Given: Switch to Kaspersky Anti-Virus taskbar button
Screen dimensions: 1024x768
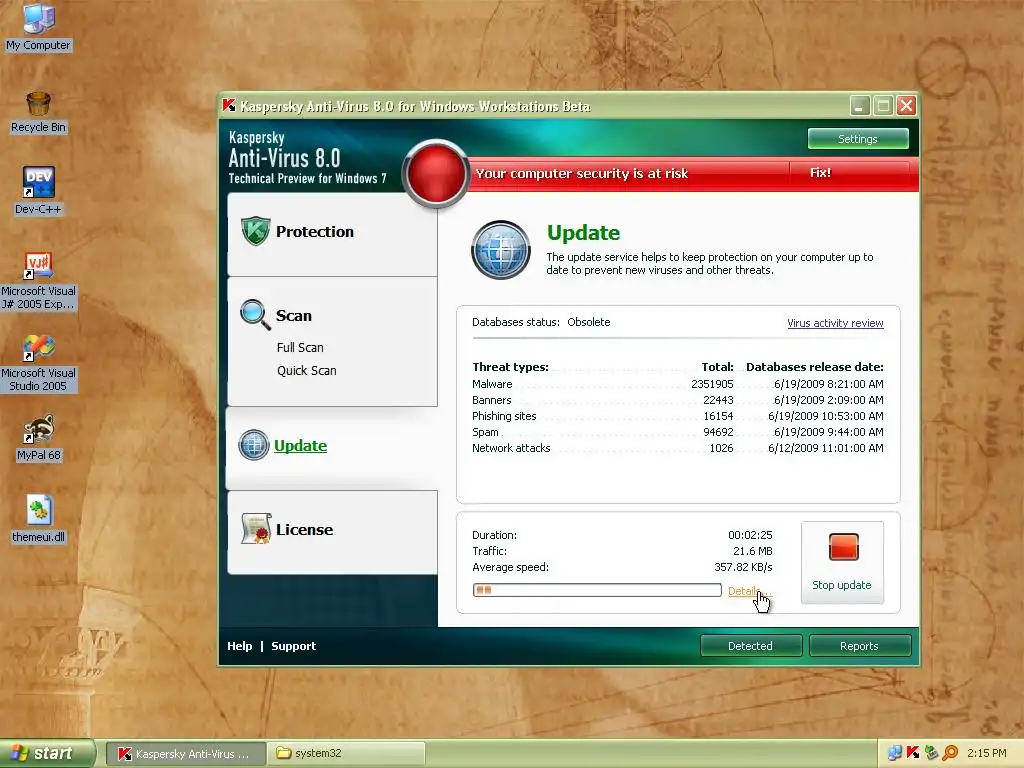Looking at the screenshot, I should 185,753.
